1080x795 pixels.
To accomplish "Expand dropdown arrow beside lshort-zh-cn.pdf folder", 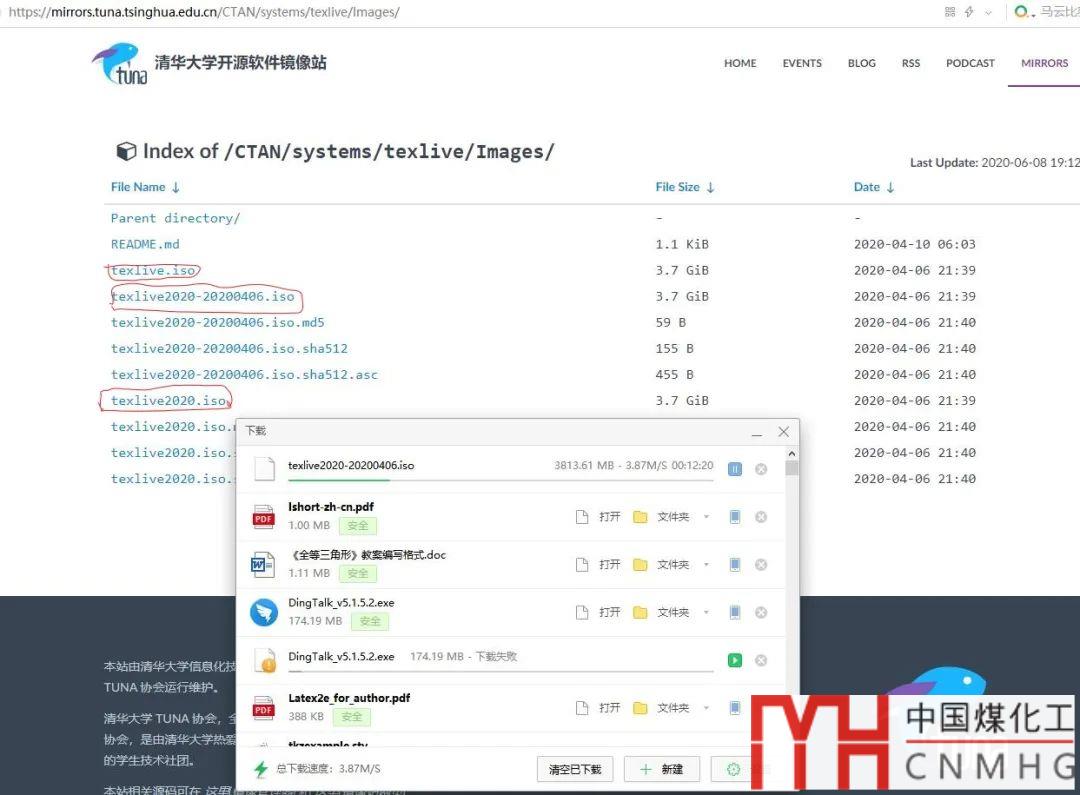I will (706, 517).
